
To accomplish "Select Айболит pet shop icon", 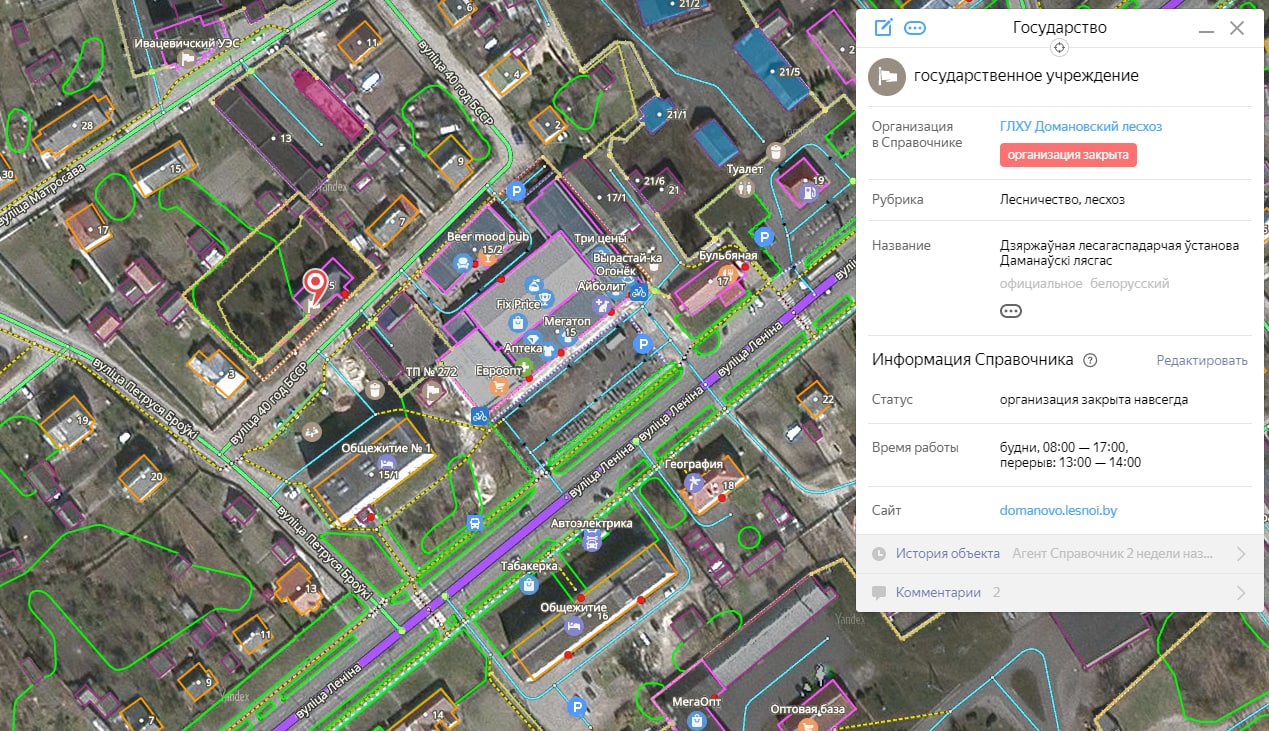I will [603, 307].
